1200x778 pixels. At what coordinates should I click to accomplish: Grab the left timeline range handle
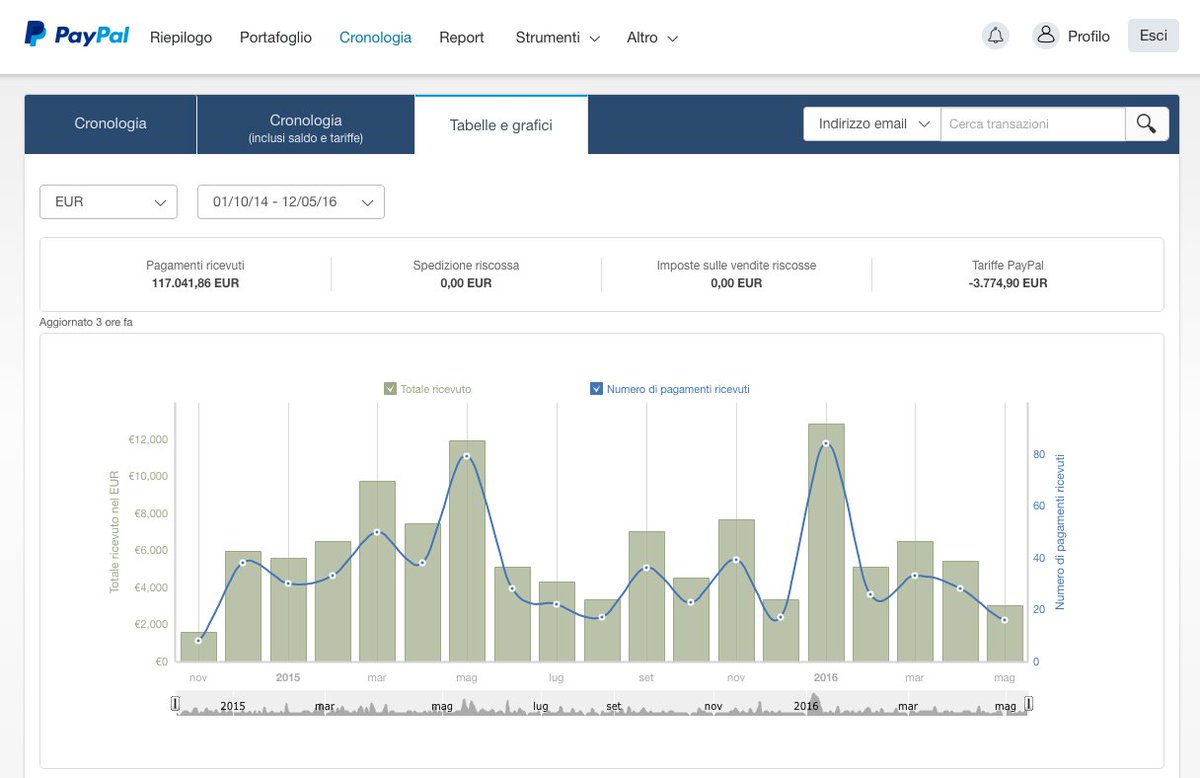(x=175, y=704)
